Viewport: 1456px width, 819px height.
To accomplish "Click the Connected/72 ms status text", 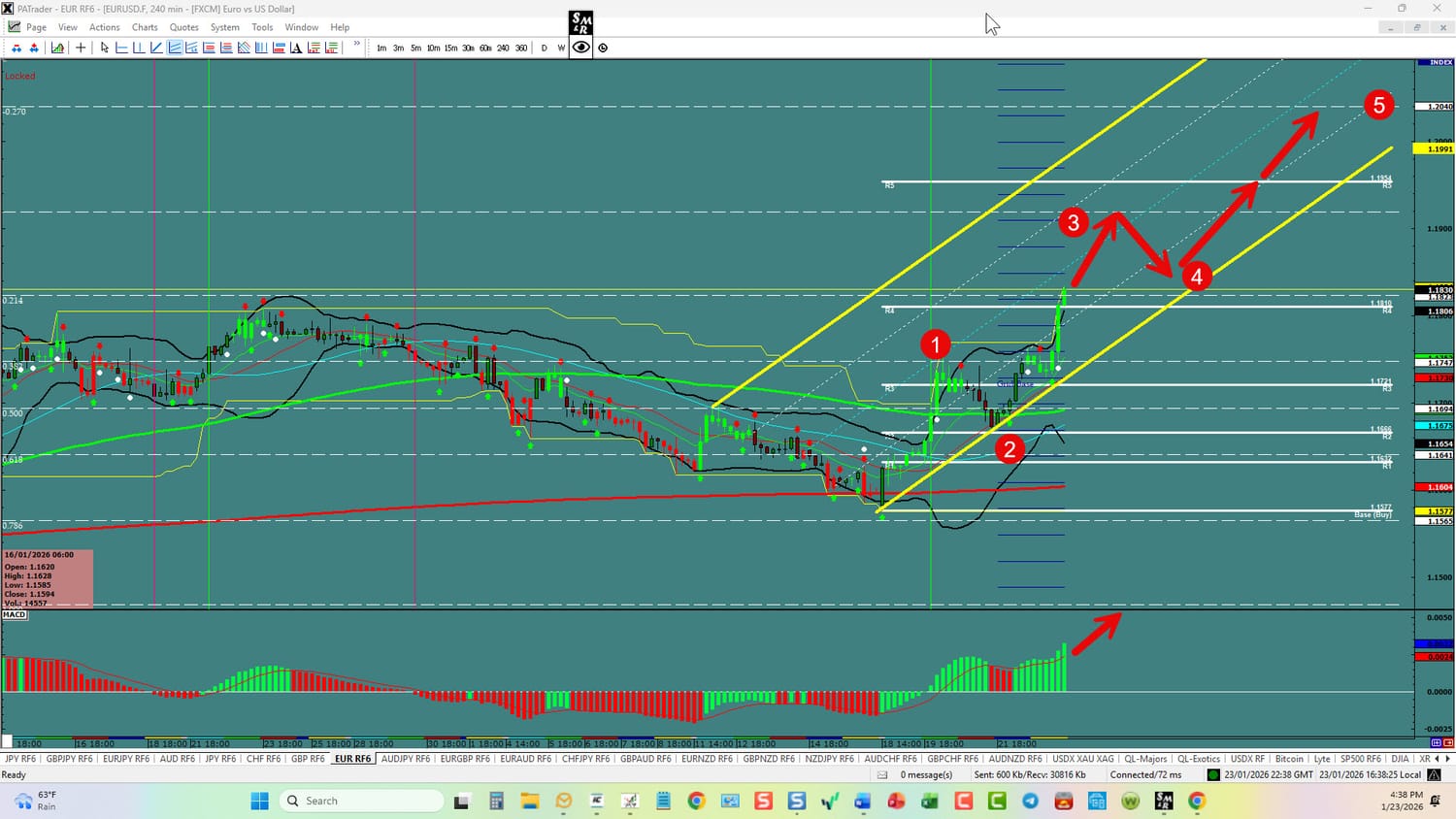I will (1145, 774).
